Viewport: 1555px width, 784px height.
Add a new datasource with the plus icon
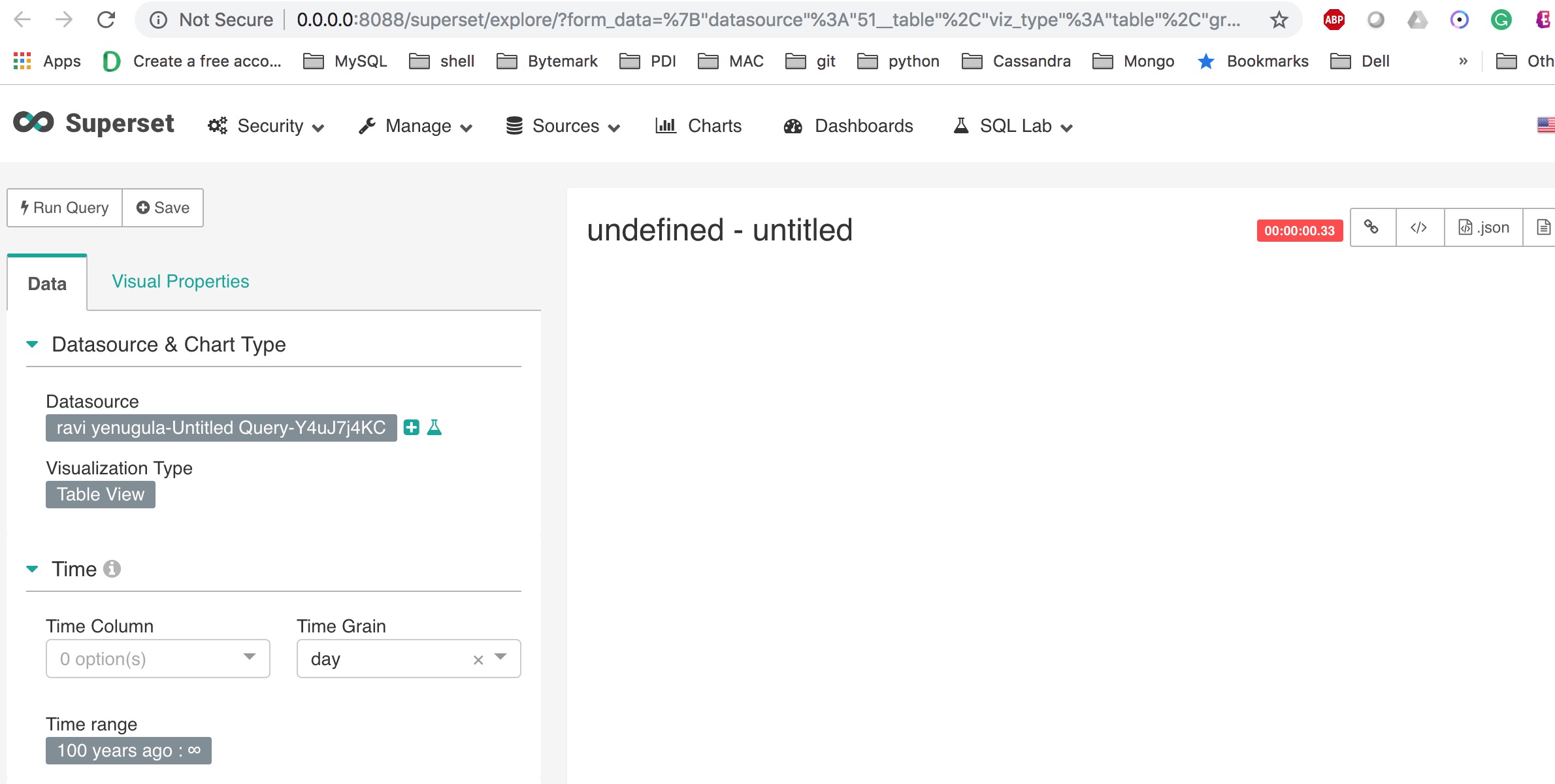pyautogui.click(x=410, y=427)
